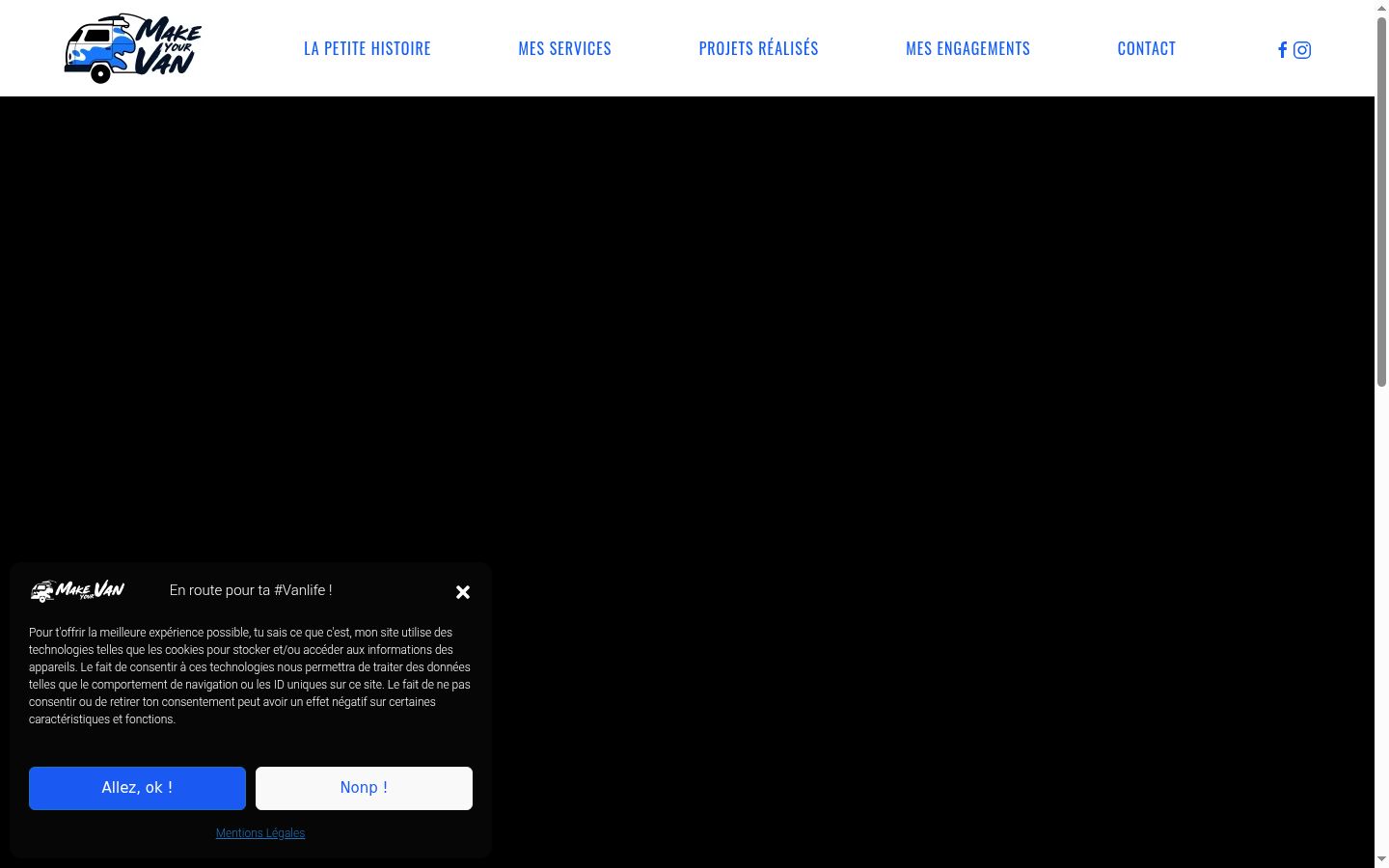The height and width of the screenshot is (868, 1389).
Task: Open the Mentions Légales link
Action: click(x=260, y=833)
